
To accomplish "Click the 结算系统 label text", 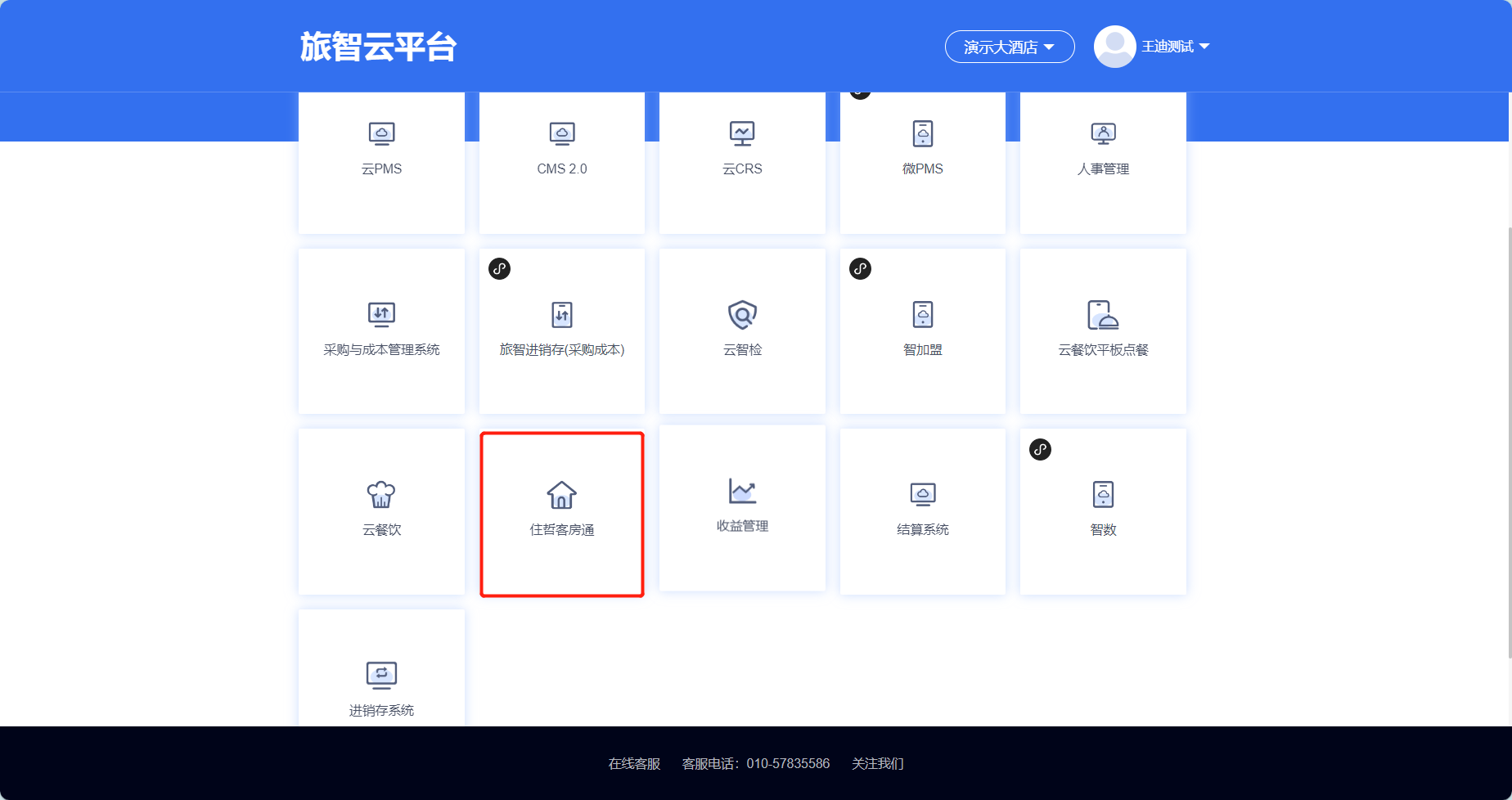I will (923, 529).
